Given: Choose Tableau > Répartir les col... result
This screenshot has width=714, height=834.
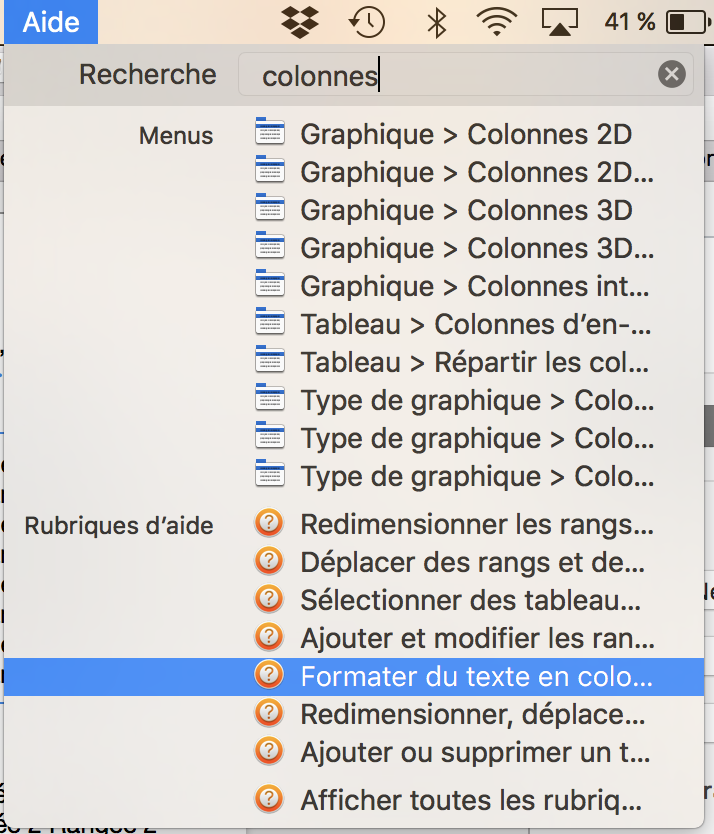Looking at the screenshot, I should click(476, 362).
